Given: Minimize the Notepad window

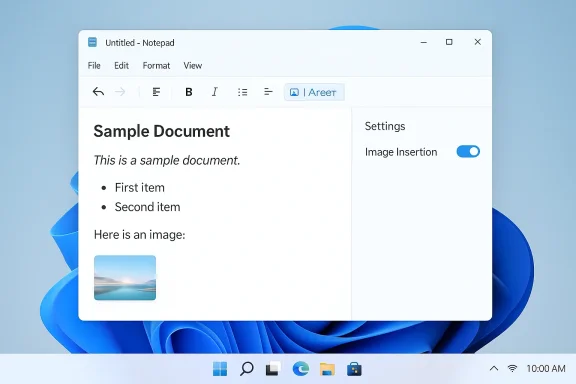Looking at the screenshot, I should point(424,42).
